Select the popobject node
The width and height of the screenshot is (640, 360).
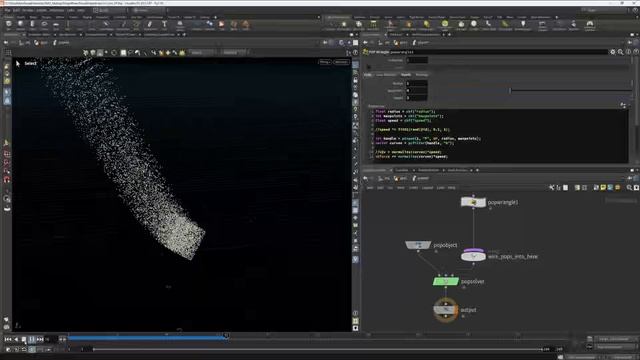(418, 245)
